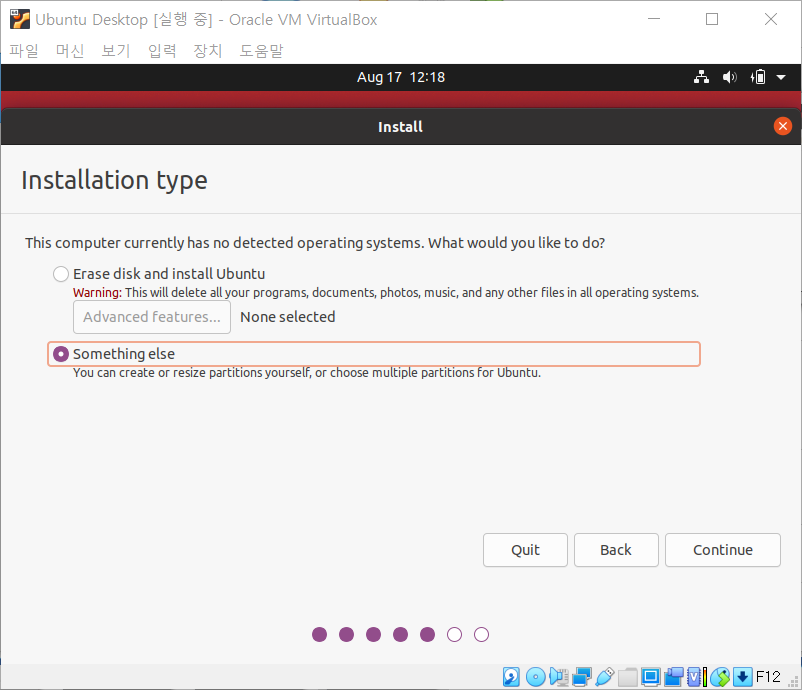This screenshot has width=802, height=690.
Task: Click the F12 host key indicator
Action: [768, 677]
